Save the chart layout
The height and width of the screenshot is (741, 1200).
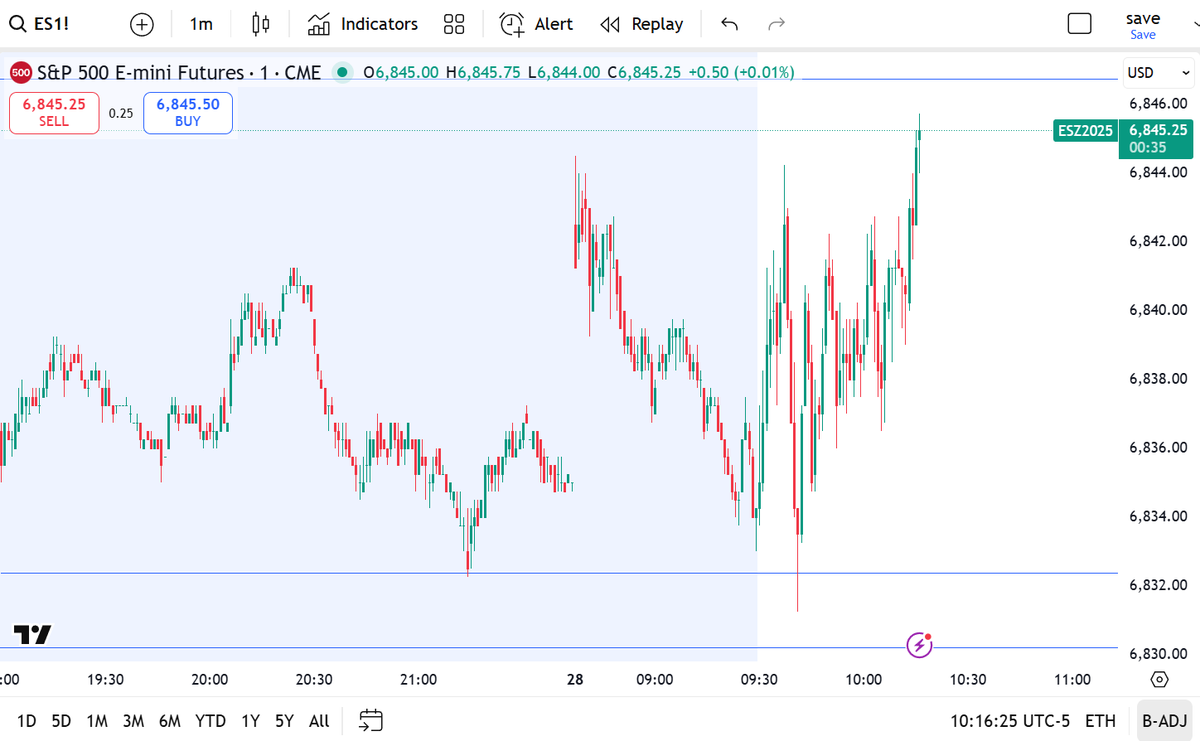pos(1143,25)
